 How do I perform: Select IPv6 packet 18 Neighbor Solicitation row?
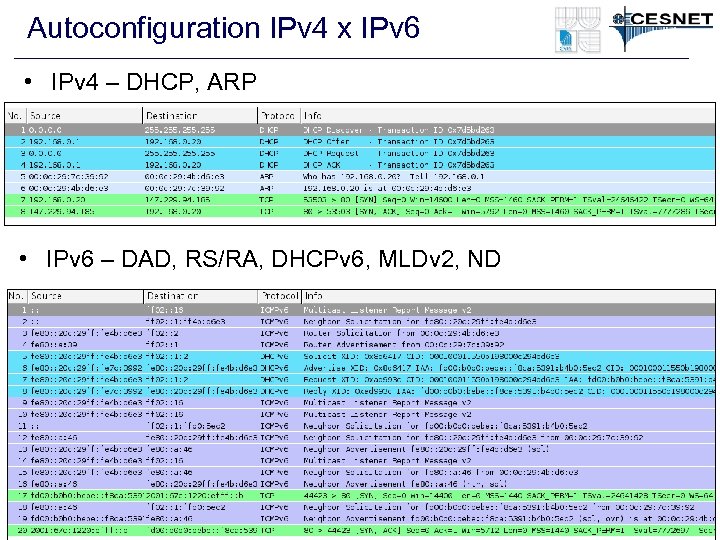(x=361, y=507)
